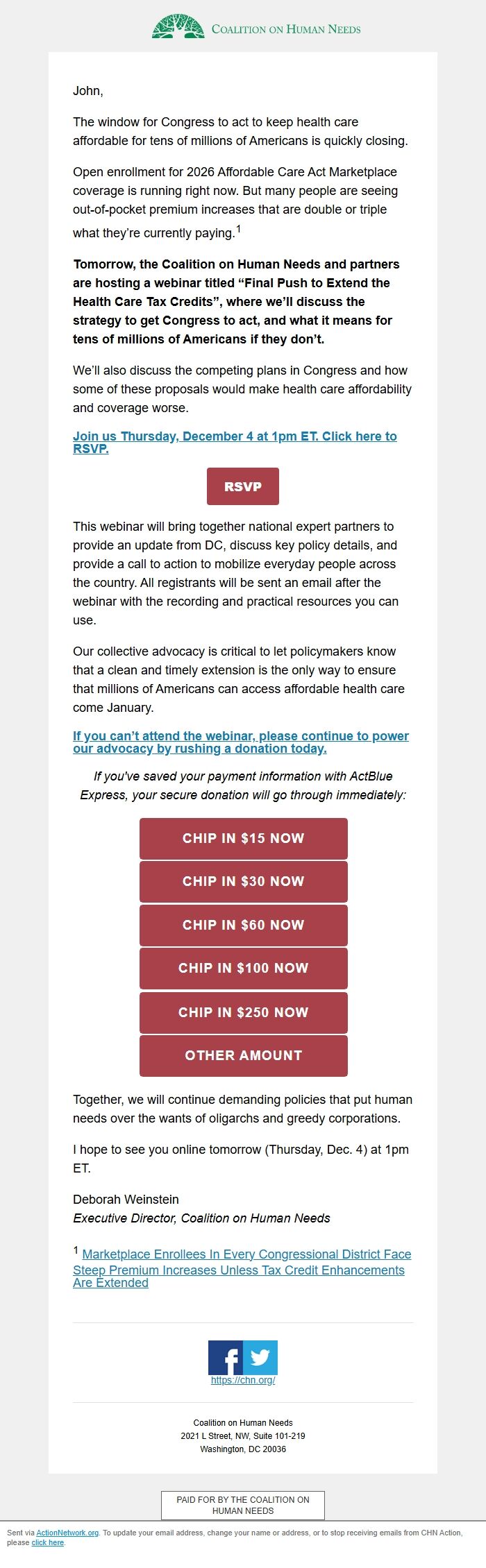
Task: Chip in $250 now
Action: 242,1012
